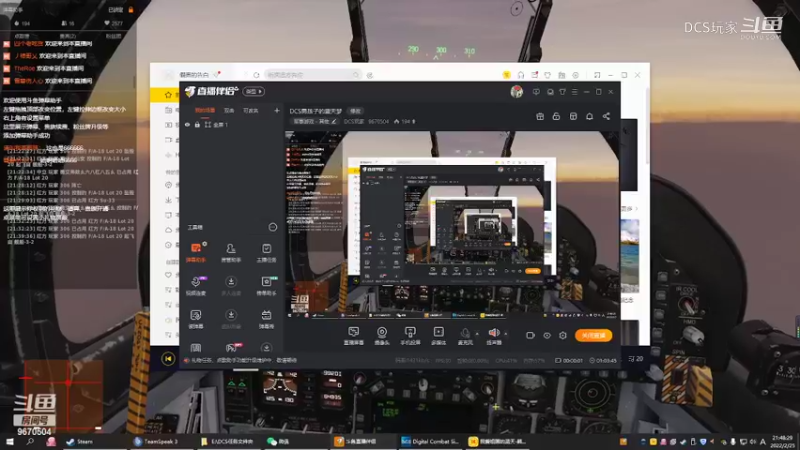Switch to the second scene tab
This screenshot has height=450, width=800.
click(x=229, y=110)
